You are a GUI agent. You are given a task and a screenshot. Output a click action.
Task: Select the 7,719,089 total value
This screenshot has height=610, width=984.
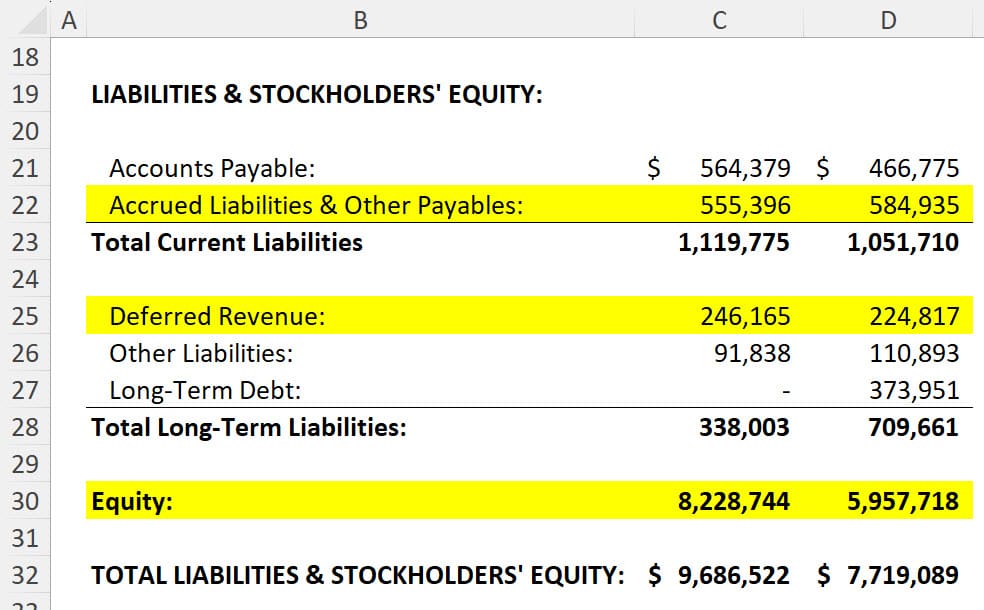890,575
